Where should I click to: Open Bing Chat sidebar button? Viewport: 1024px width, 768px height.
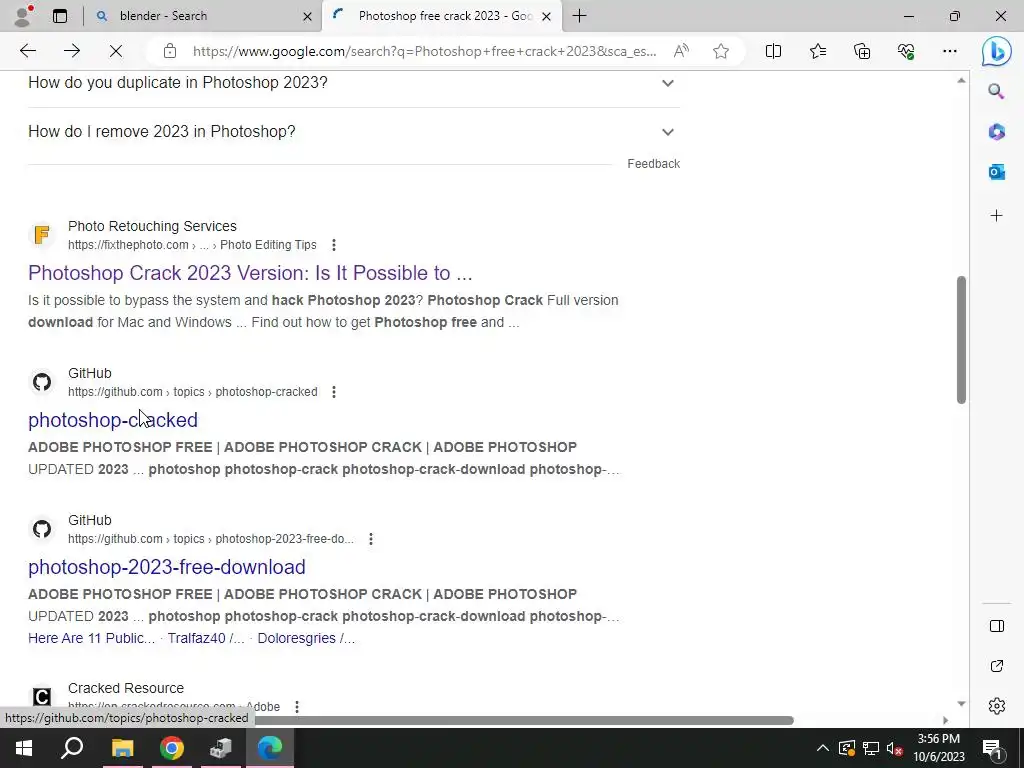(x=997, y=51)
